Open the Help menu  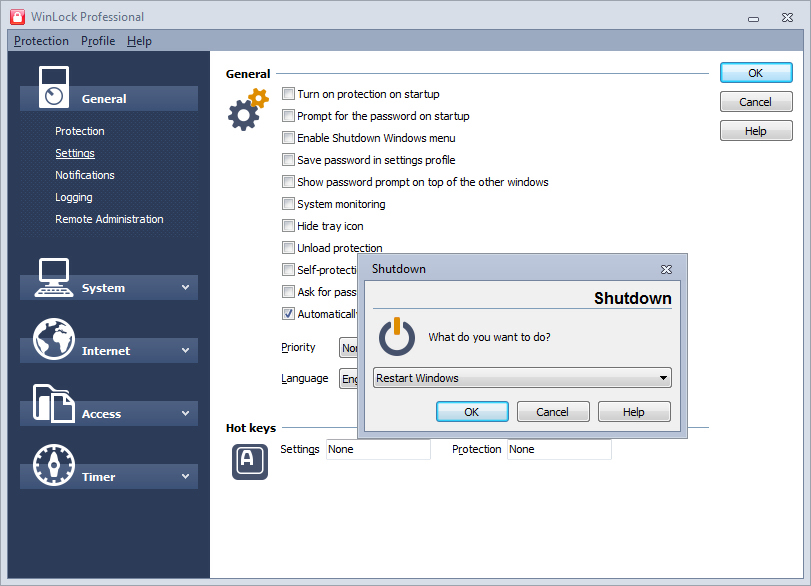tap(139, 41)
